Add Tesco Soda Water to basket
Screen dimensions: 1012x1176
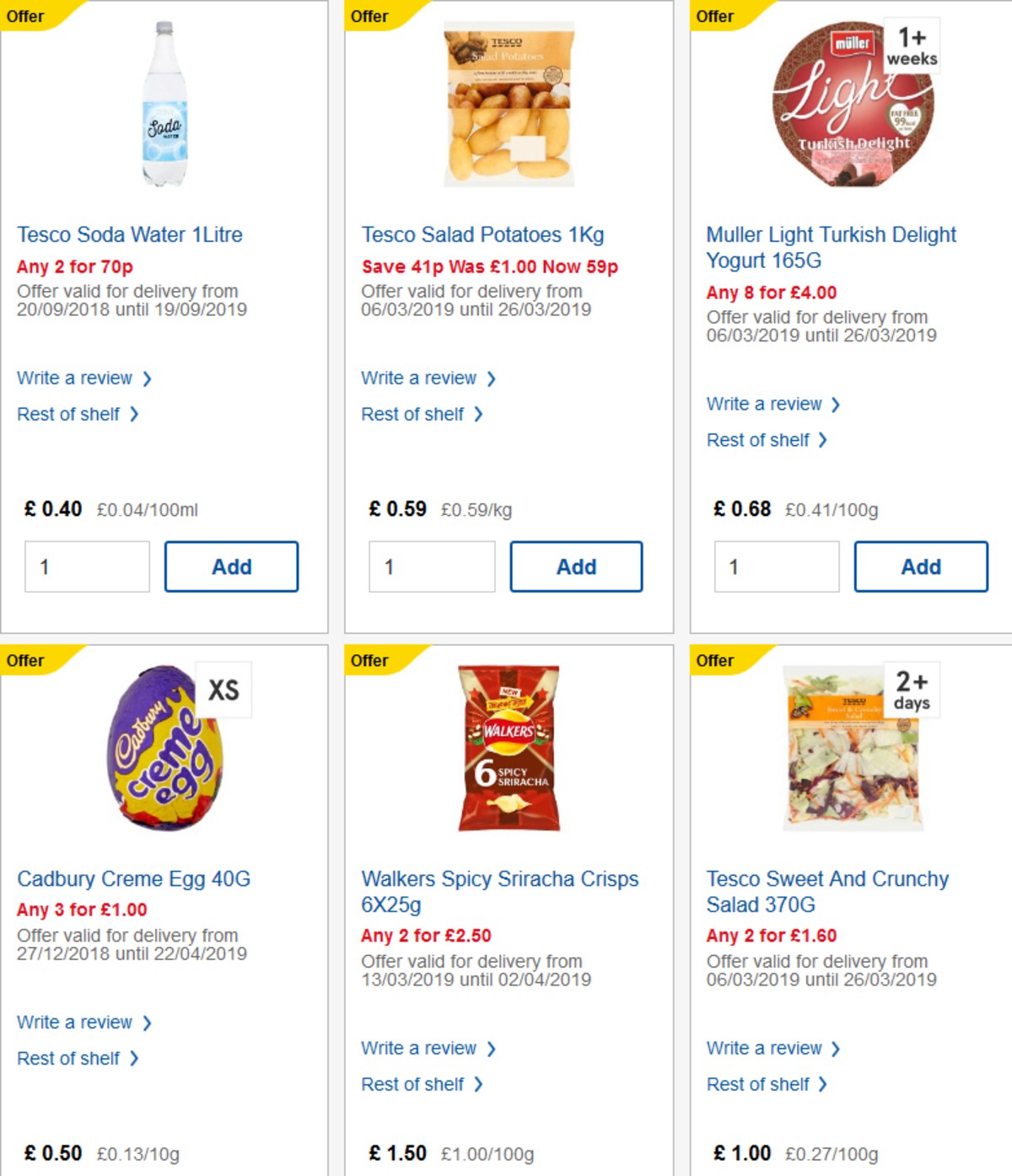pos(231,567)
